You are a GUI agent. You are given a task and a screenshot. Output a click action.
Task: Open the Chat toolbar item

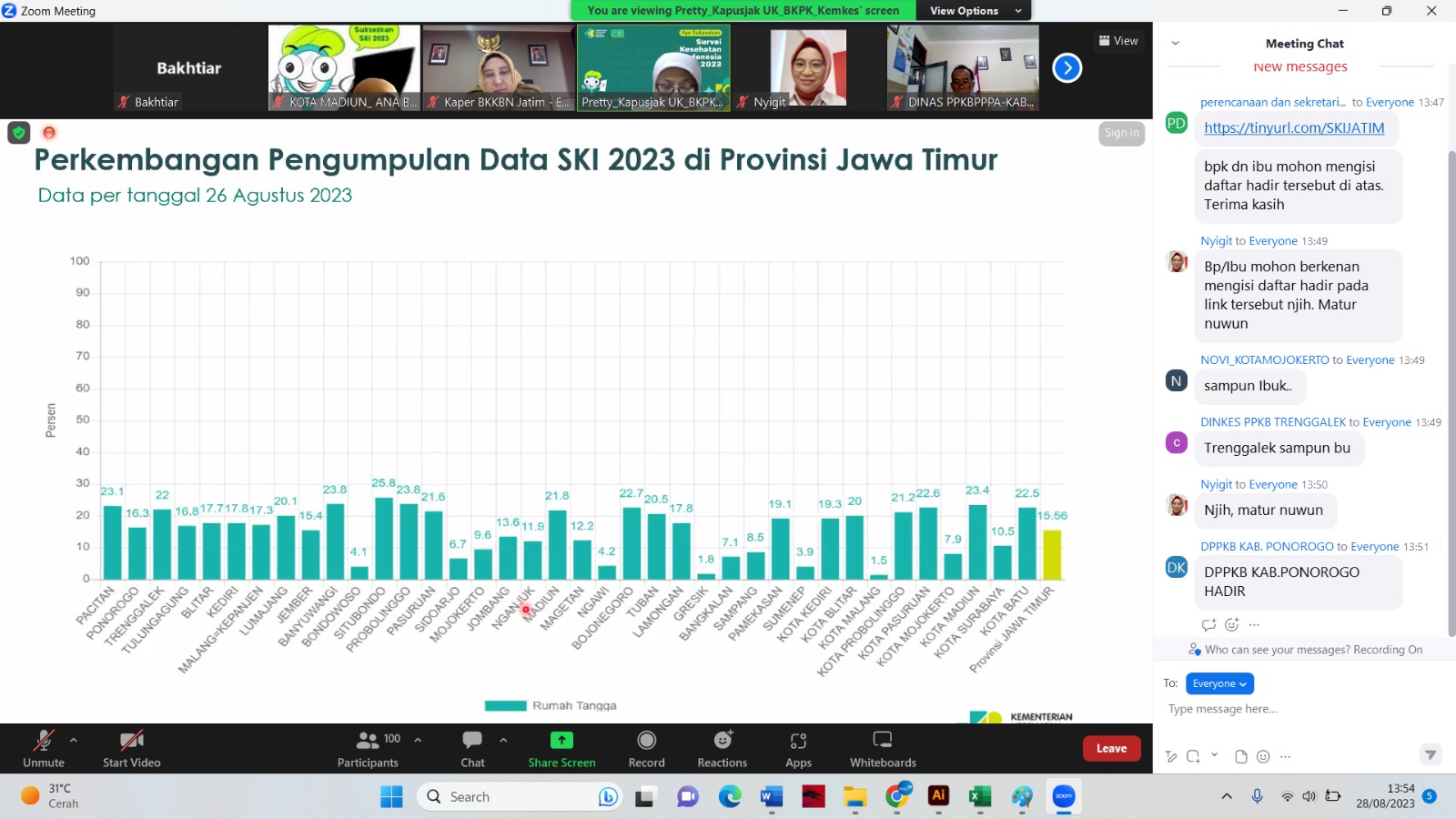[472, 741]
